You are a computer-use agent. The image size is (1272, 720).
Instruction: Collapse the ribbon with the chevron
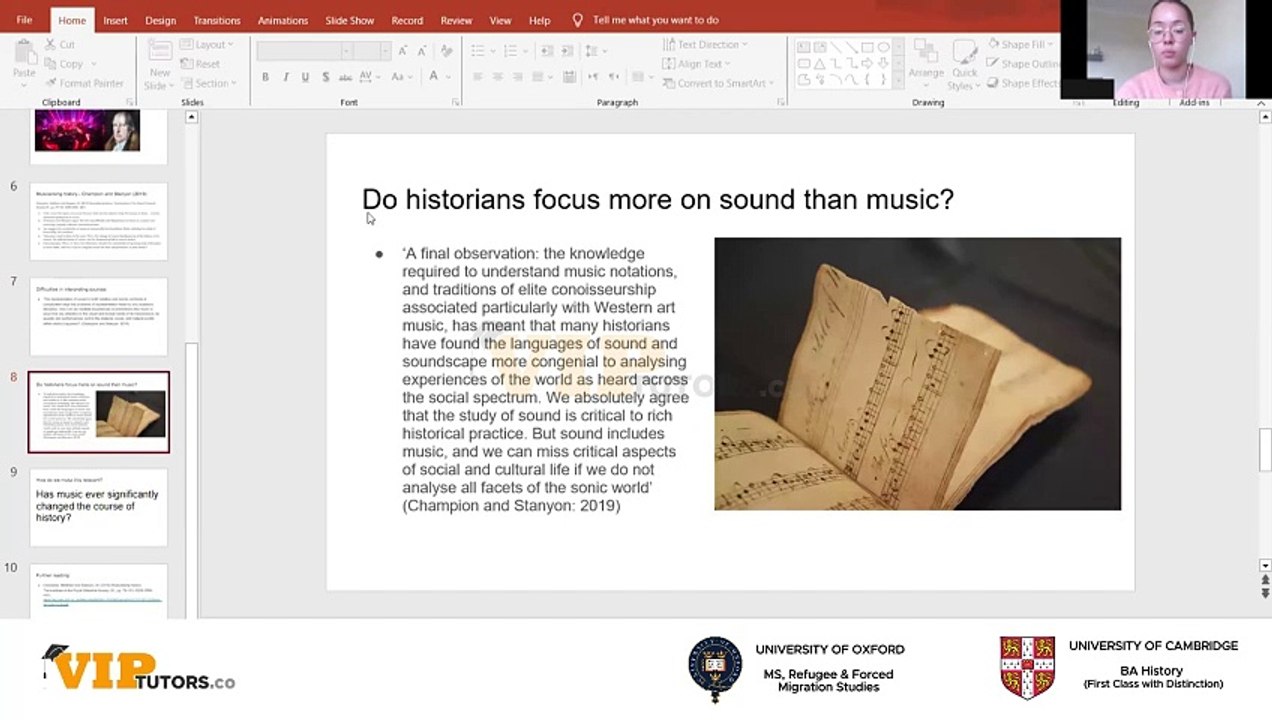pyautogui.click(x=1262, y=103)
